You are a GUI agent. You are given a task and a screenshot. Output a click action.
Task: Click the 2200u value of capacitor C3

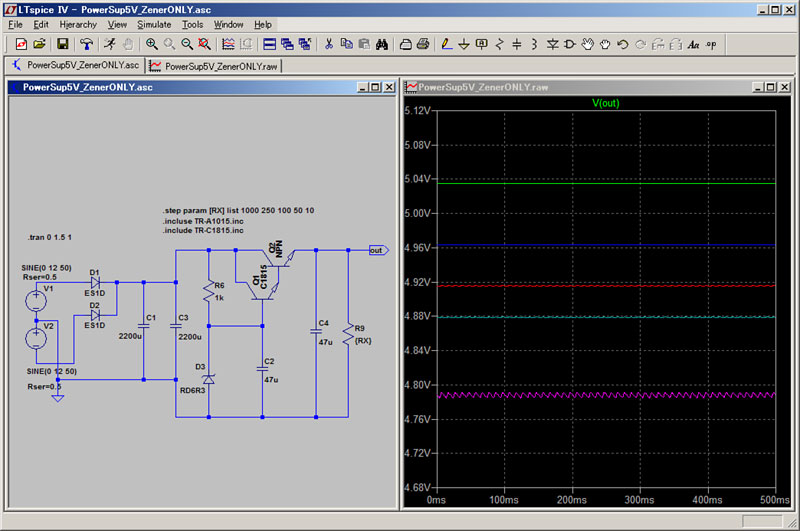(x=189, y=337)
